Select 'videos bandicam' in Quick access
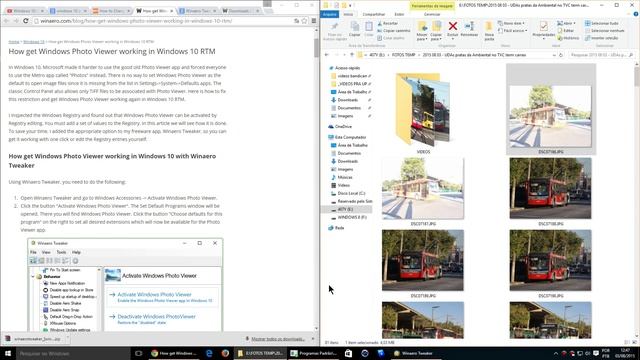The image size is (640, 360). pos(352,76)
